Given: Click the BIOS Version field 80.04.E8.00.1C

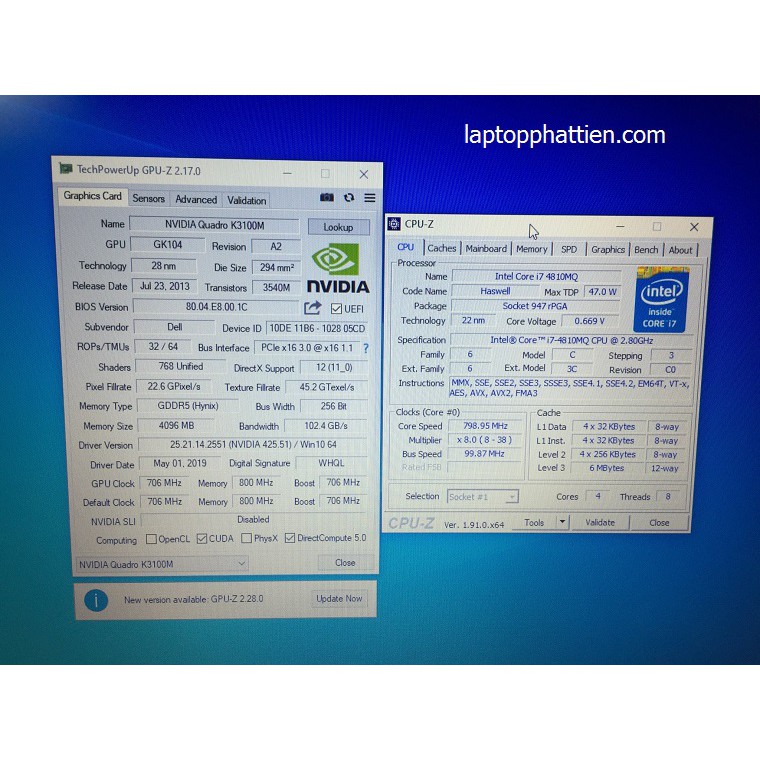Looking at the screenshot, I should 217,307.
